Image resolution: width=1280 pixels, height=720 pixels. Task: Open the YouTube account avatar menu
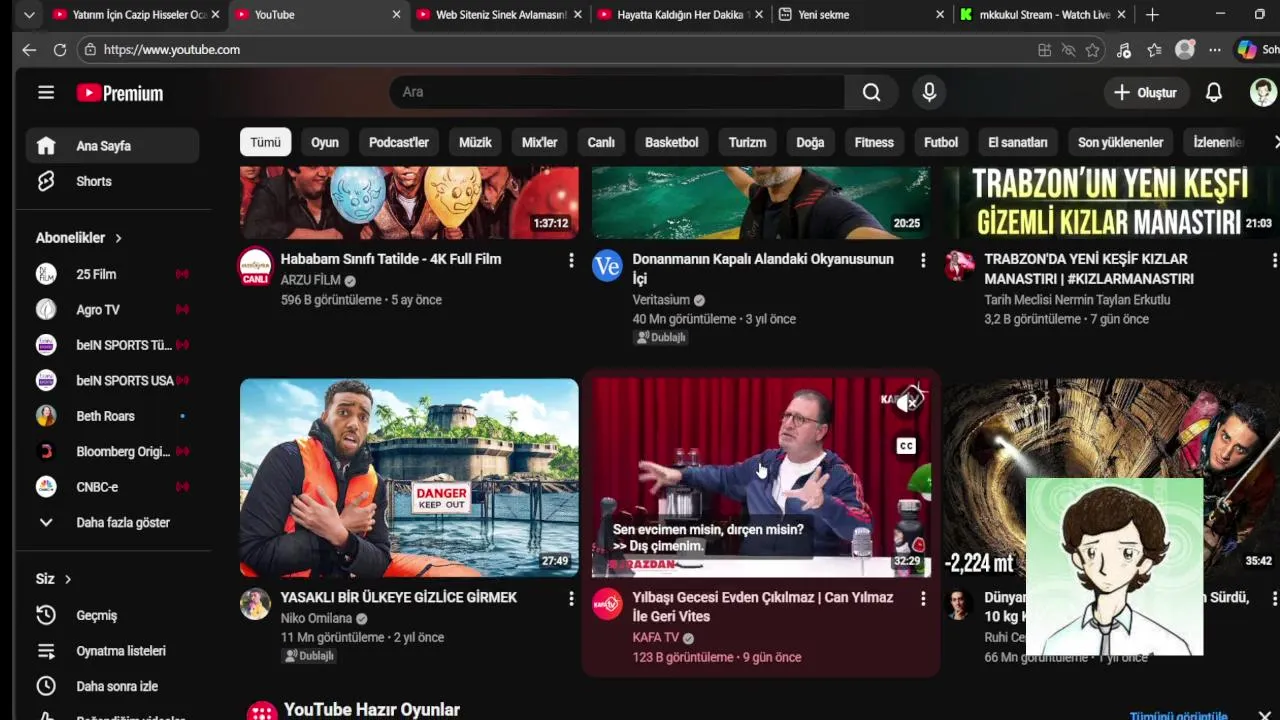(x=1263, y=92)
